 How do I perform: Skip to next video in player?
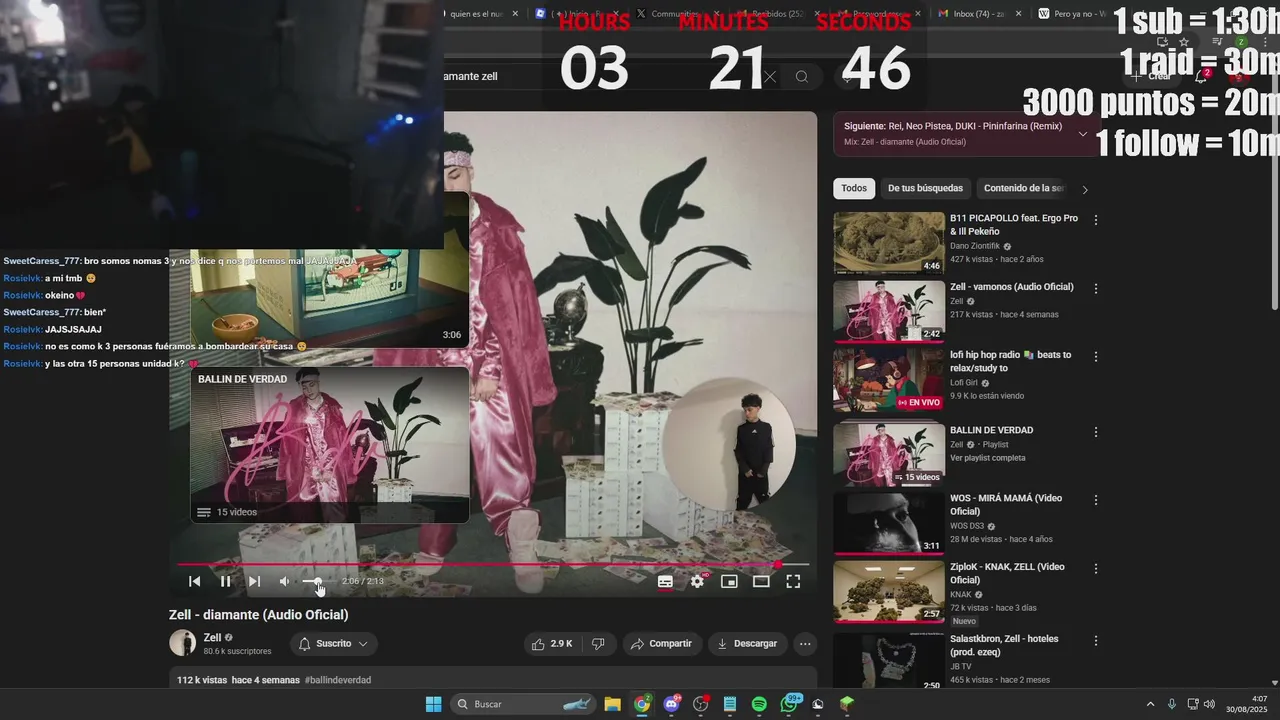pos(254,581)
